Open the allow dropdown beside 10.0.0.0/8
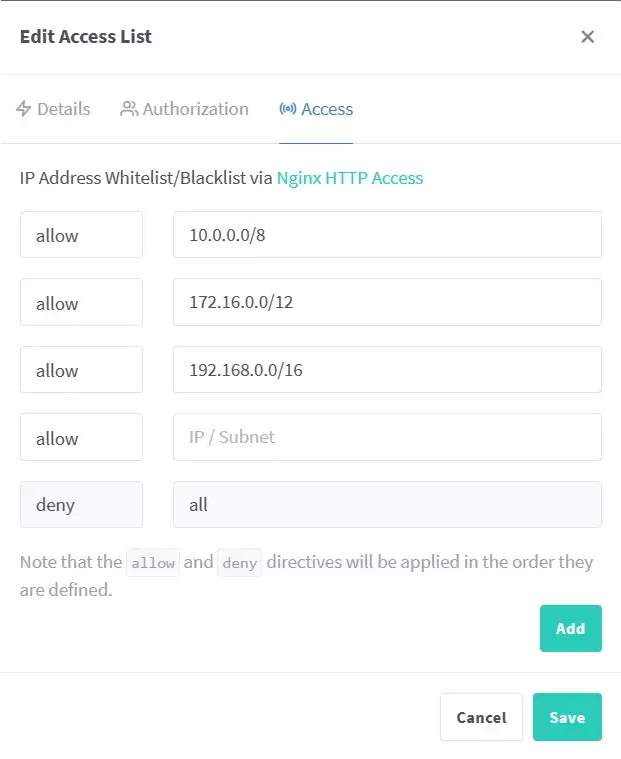Viewport: 621px width, 759px height. (x=81, y=235)
